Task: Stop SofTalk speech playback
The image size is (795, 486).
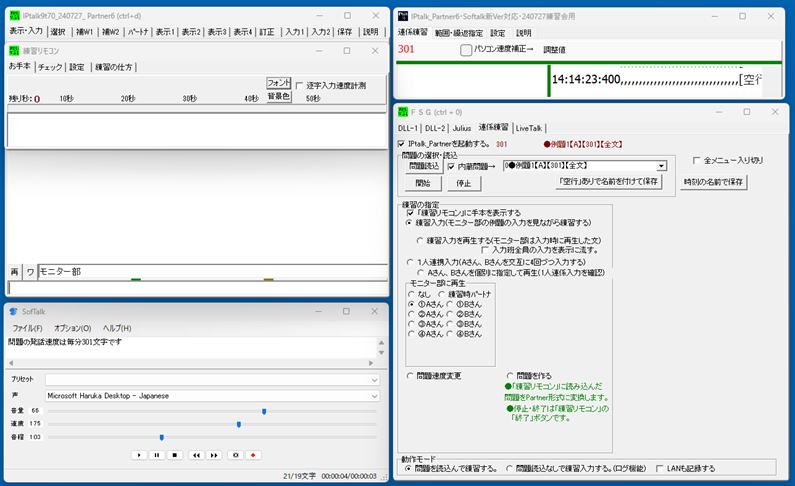Action: 175,454
